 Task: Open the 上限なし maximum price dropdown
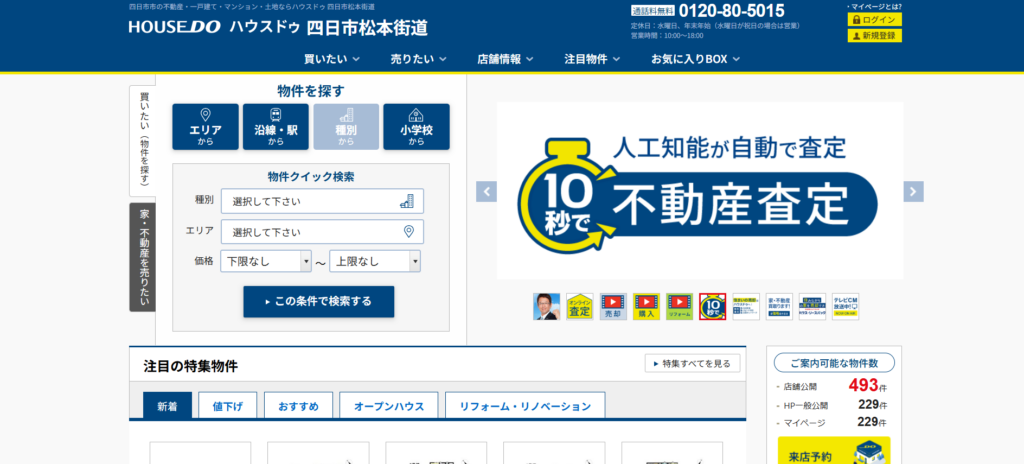(375, 261)
